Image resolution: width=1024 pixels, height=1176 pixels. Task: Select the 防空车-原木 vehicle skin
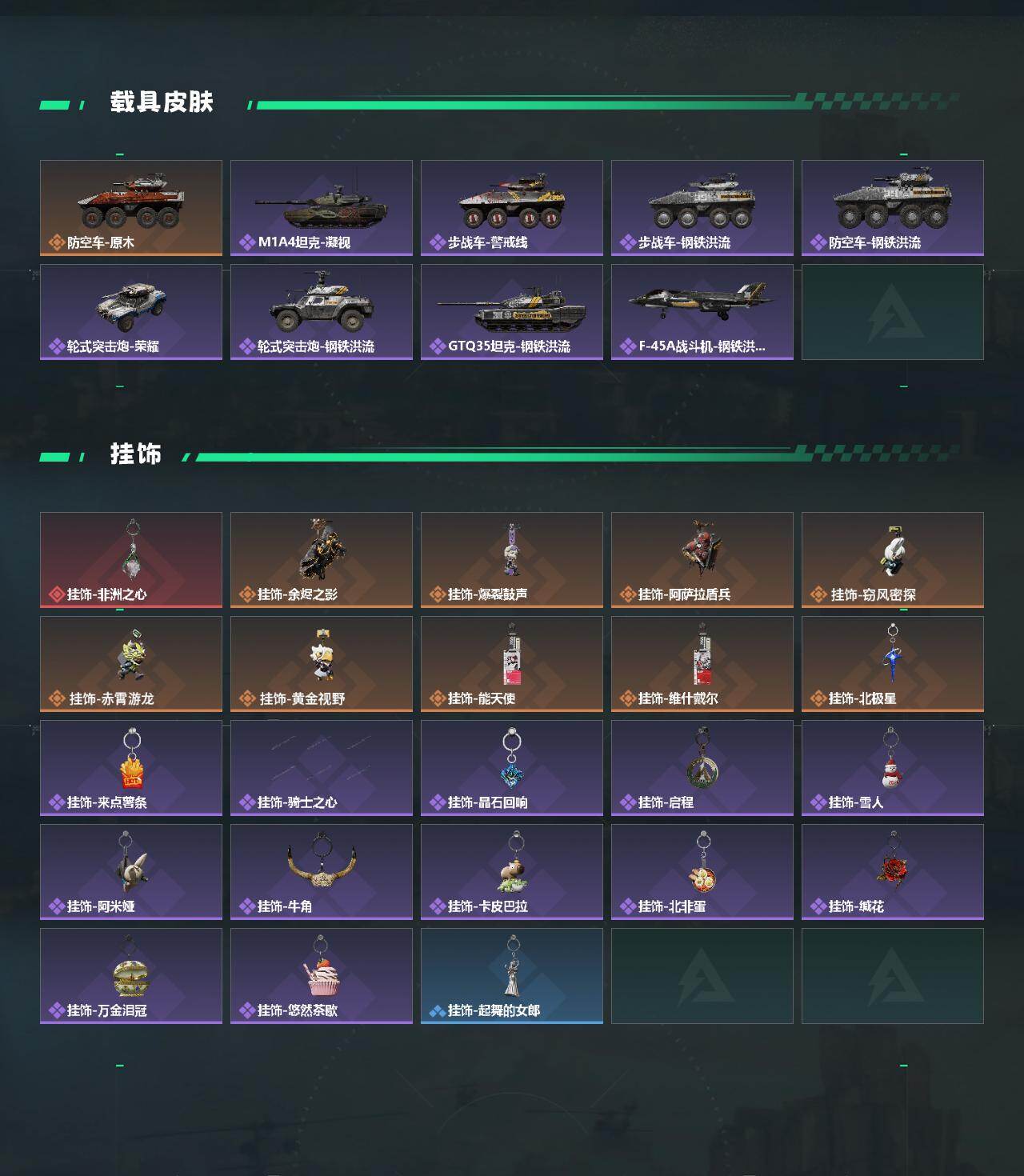click(x=131, y=208)
